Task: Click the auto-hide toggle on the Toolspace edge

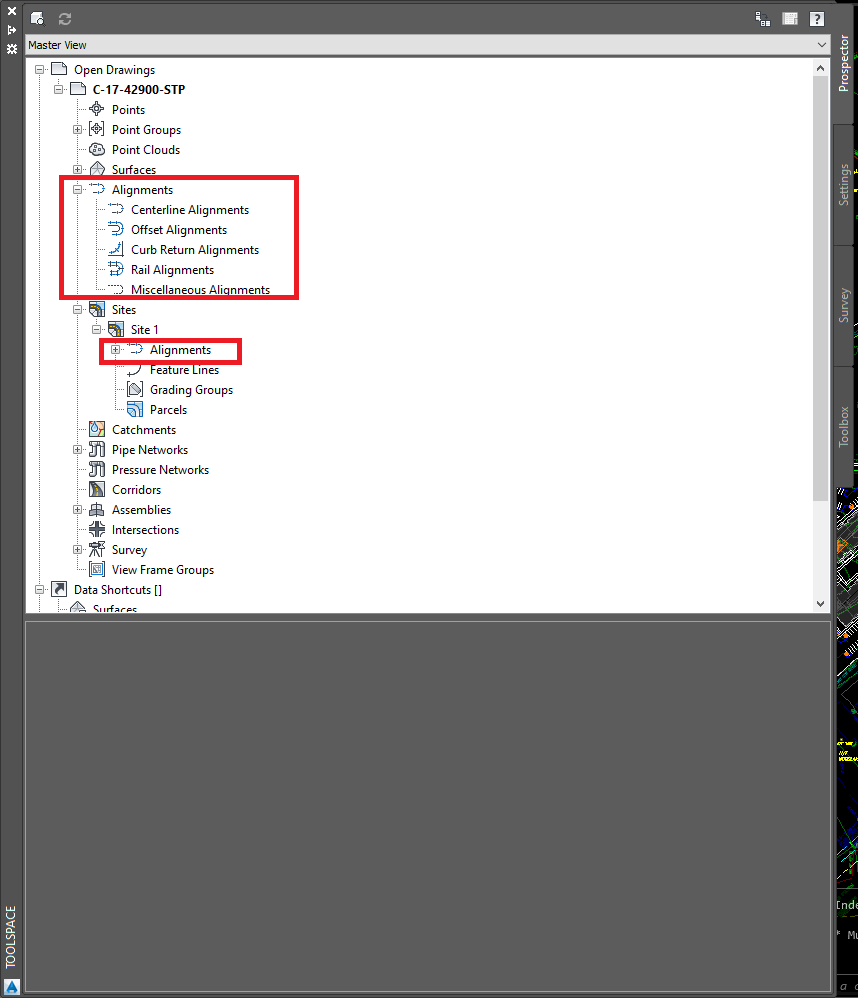Action: [11, 30]
